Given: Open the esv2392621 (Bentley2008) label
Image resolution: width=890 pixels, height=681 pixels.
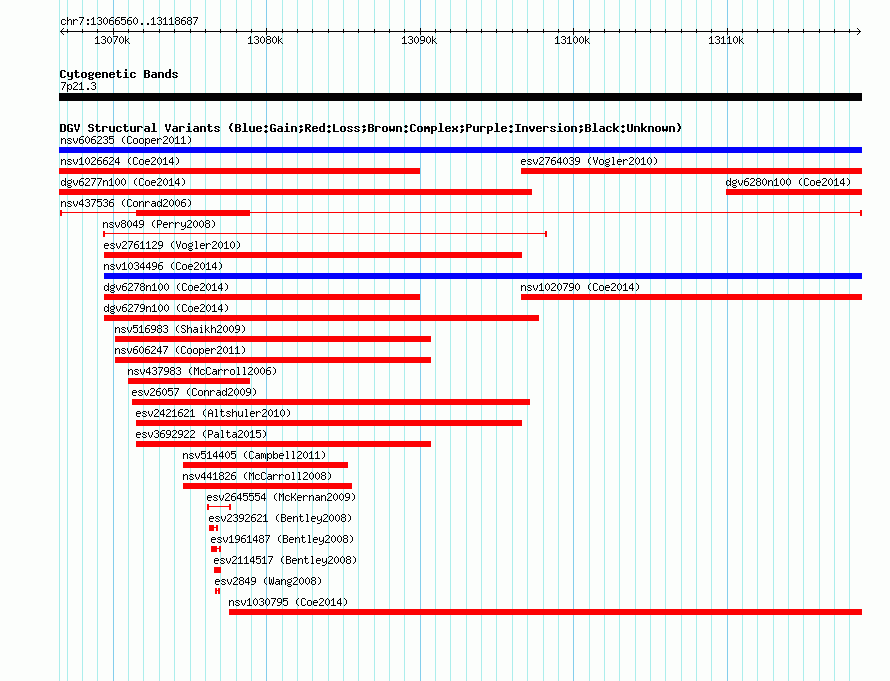Looking at the screenshot, I should 280,518.
